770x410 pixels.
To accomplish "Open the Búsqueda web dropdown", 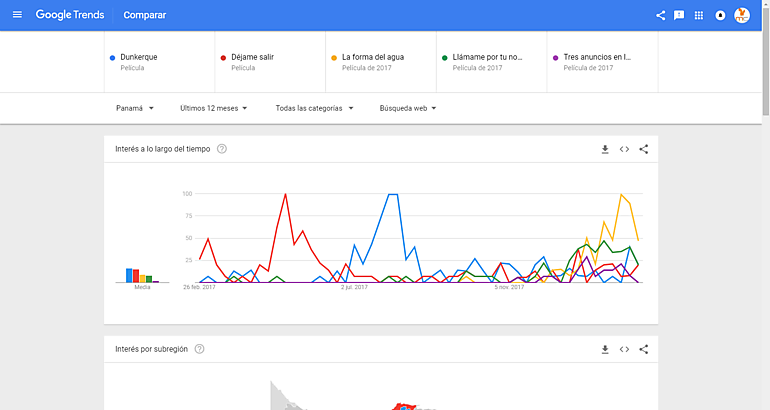I will coord(408,108).
